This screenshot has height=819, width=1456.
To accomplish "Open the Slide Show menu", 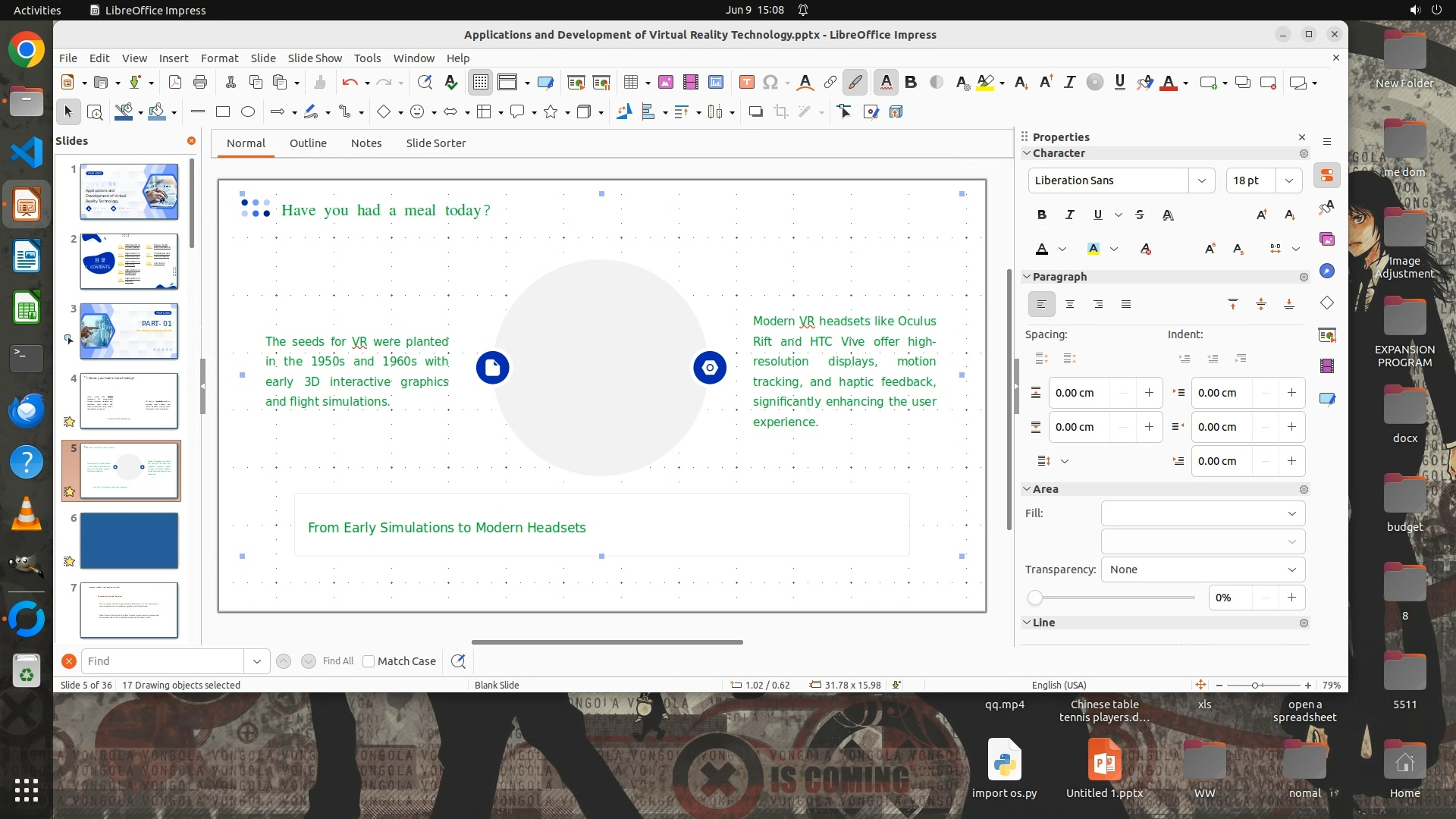I will click(315, 58).
